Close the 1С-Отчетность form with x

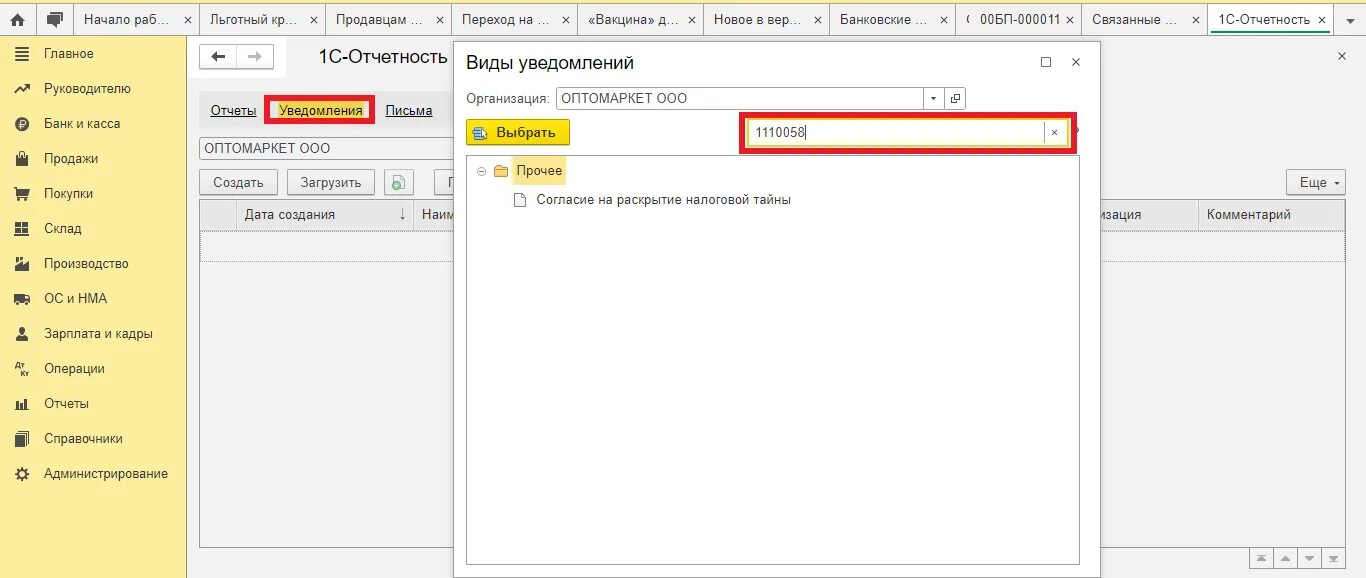[x=1342, y=57]
